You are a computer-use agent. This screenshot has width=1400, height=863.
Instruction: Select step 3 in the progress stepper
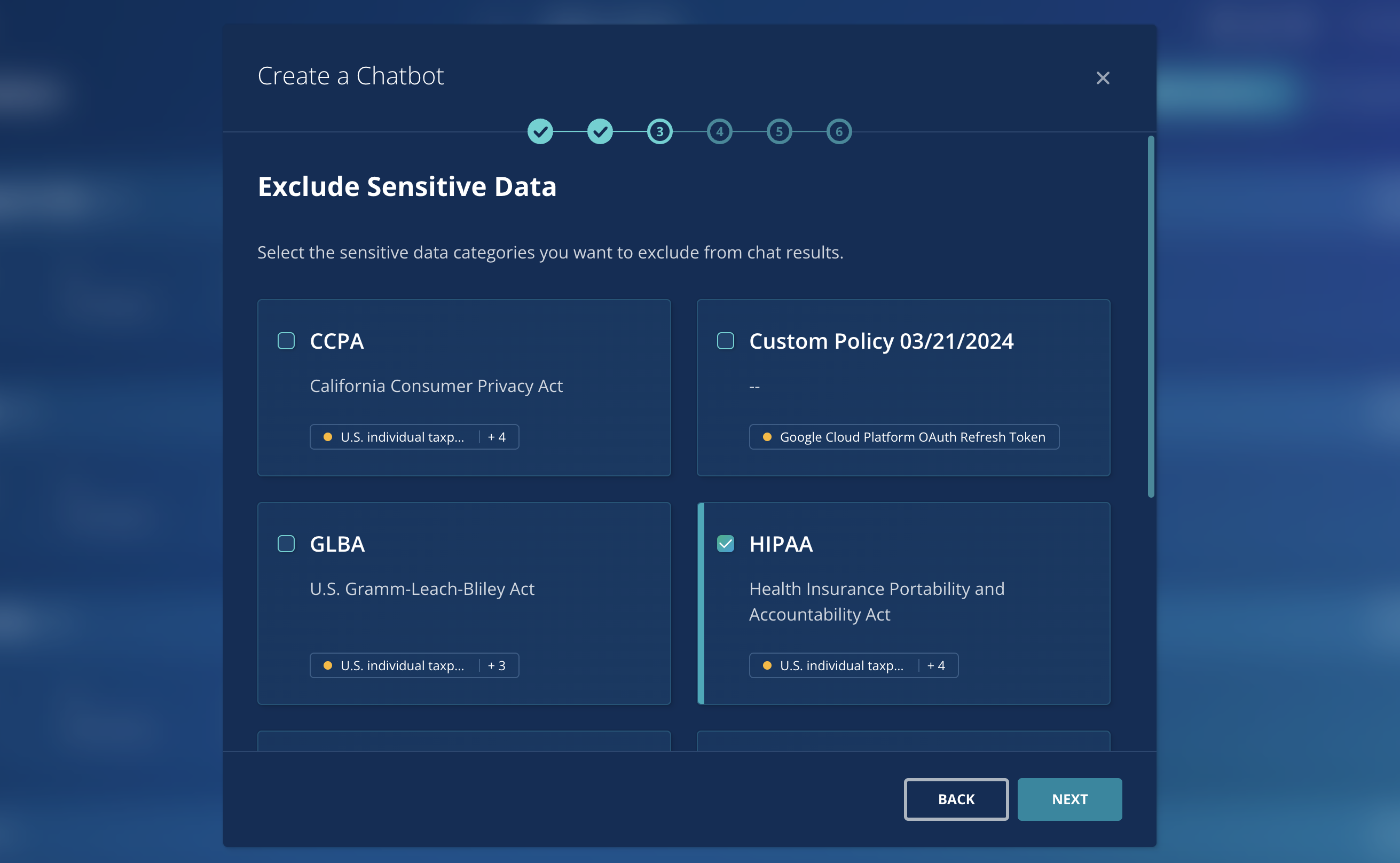click(659, 132)
